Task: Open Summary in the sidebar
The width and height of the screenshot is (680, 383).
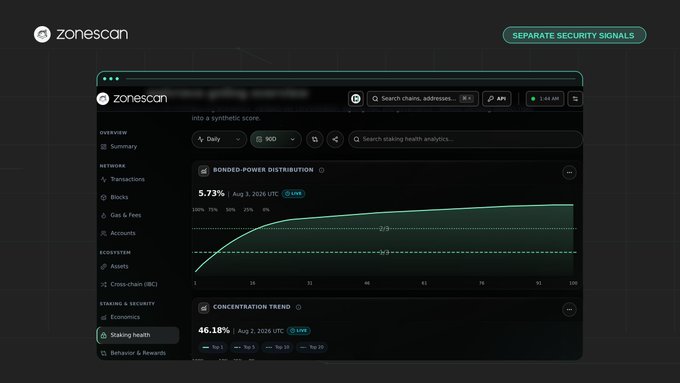Action: pos(138,147)
